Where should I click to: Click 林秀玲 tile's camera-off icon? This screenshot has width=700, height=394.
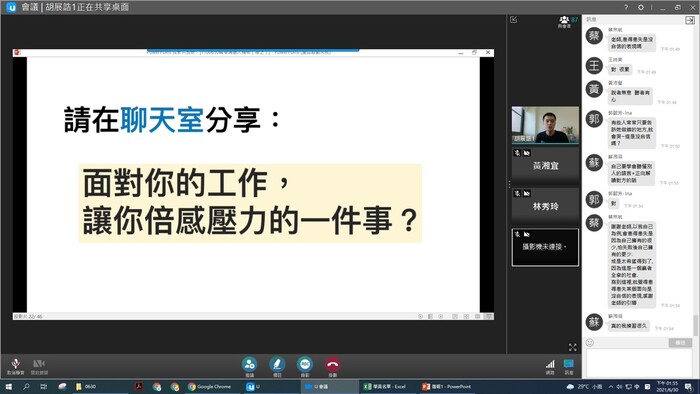pos(527,194)
